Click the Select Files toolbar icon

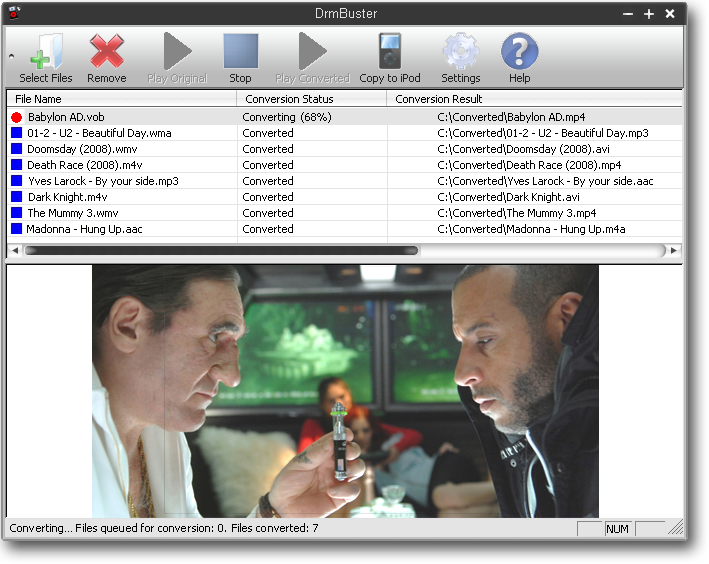pyautogui.click(x=46, y=51)
